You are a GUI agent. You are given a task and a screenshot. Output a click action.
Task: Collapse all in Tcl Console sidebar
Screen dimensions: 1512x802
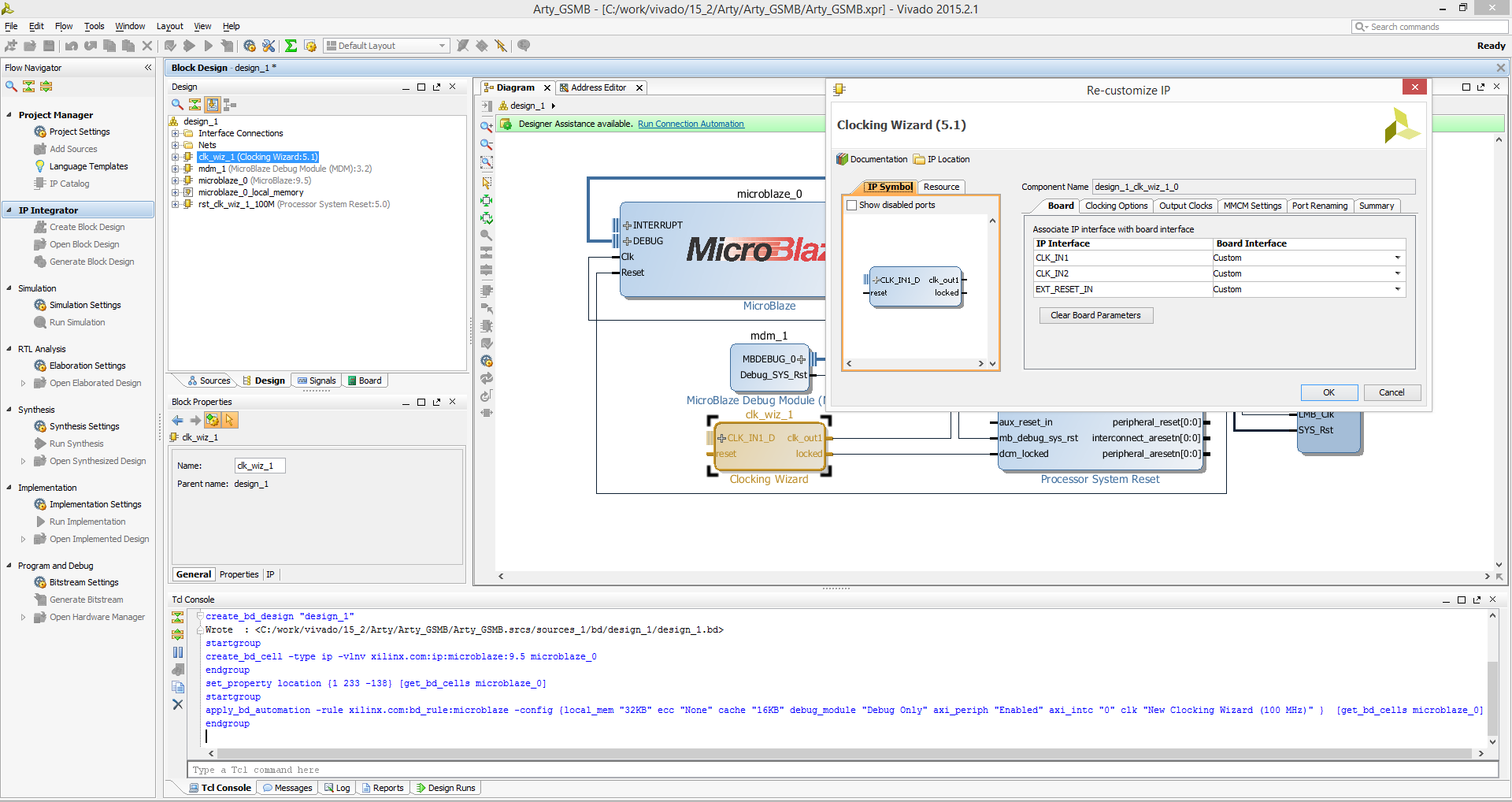click(178, 617)
